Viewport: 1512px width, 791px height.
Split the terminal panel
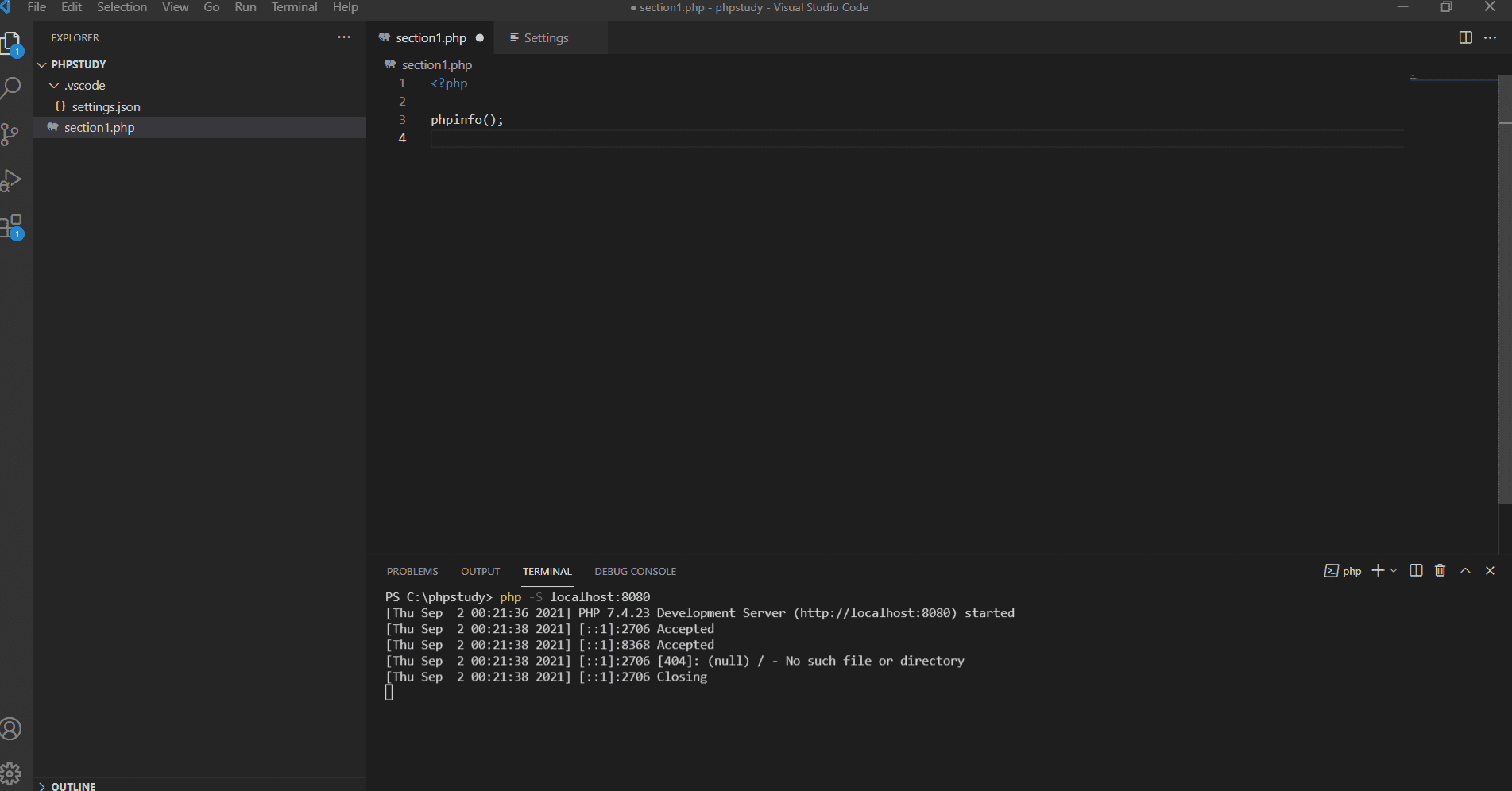pos(1415,571)
